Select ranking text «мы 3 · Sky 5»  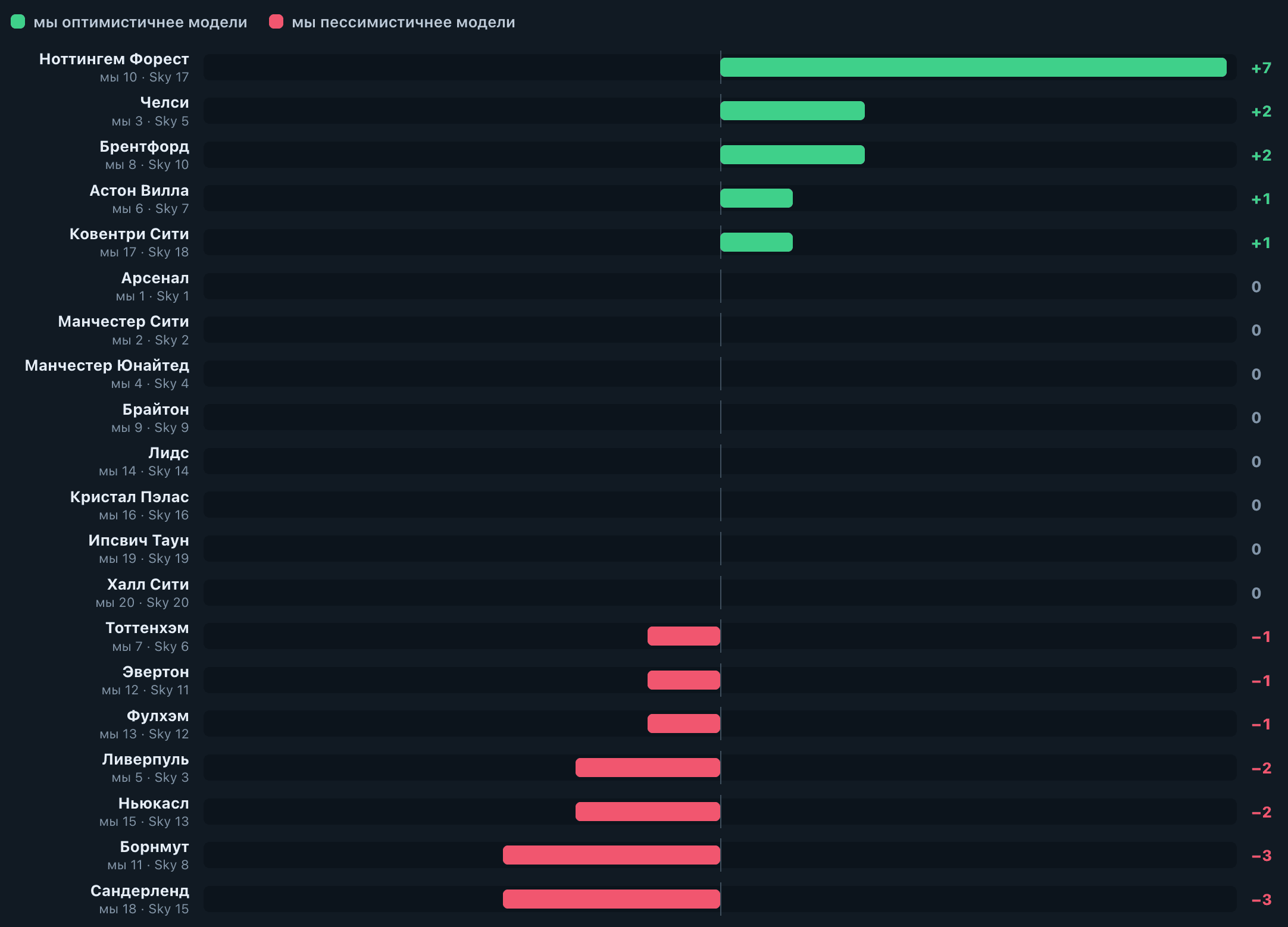[x=150, y=121]
